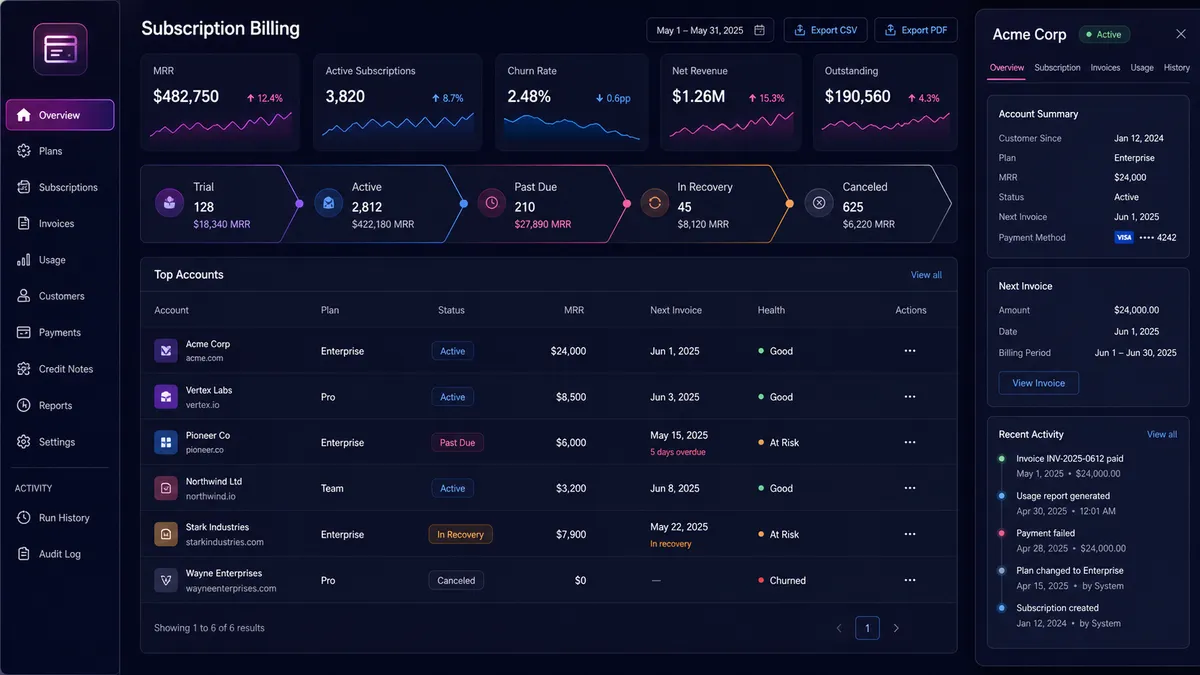Click the Pioneer Co account logo
Screen dimensions: 1200x675
166,443
